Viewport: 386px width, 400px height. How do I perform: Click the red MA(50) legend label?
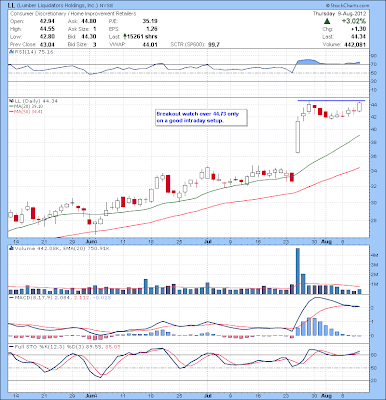point(28,111)
